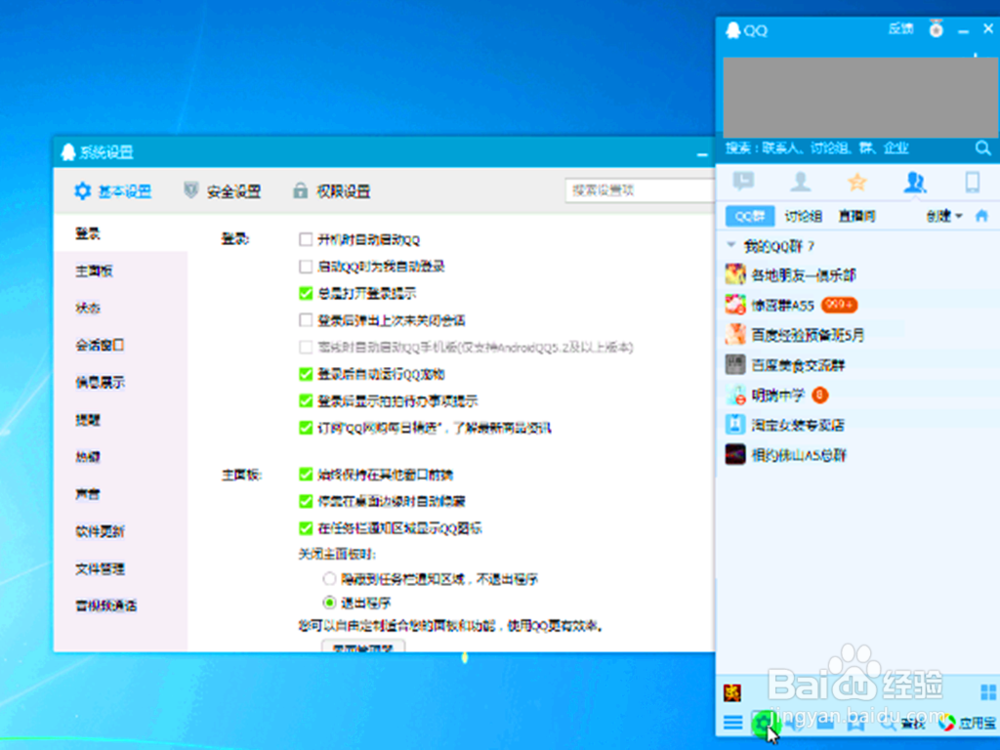The image size is (1000, 750).
Task: Select 状态 in settings sidebar
Action: pos(88,307)
